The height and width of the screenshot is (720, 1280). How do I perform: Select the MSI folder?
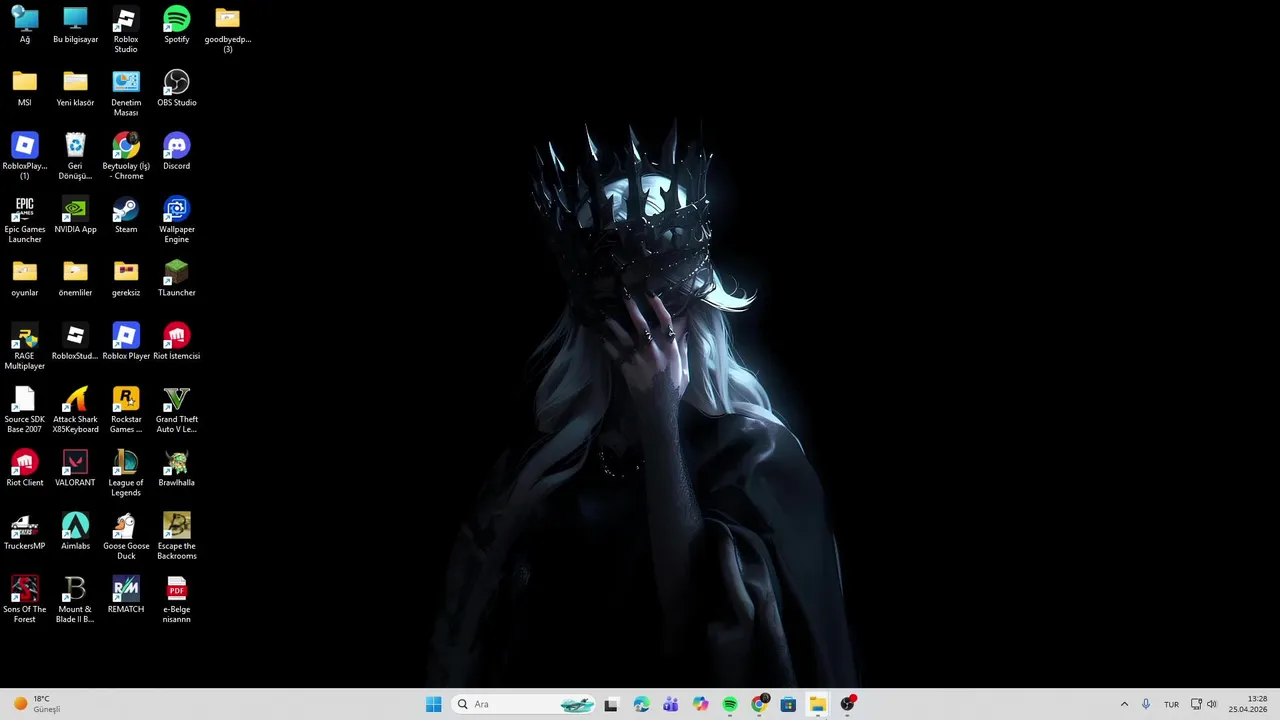pyautogui.click(x=25, y=88)
